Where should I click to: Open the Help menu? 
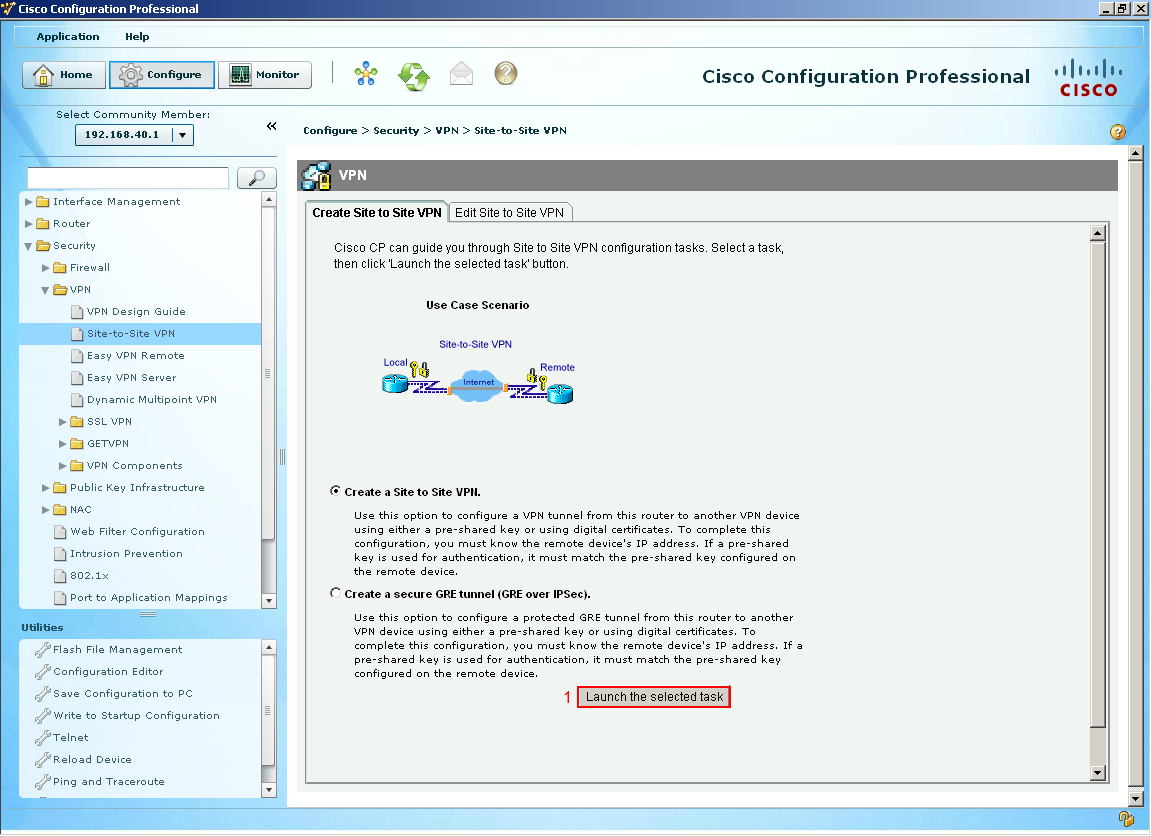137,37
